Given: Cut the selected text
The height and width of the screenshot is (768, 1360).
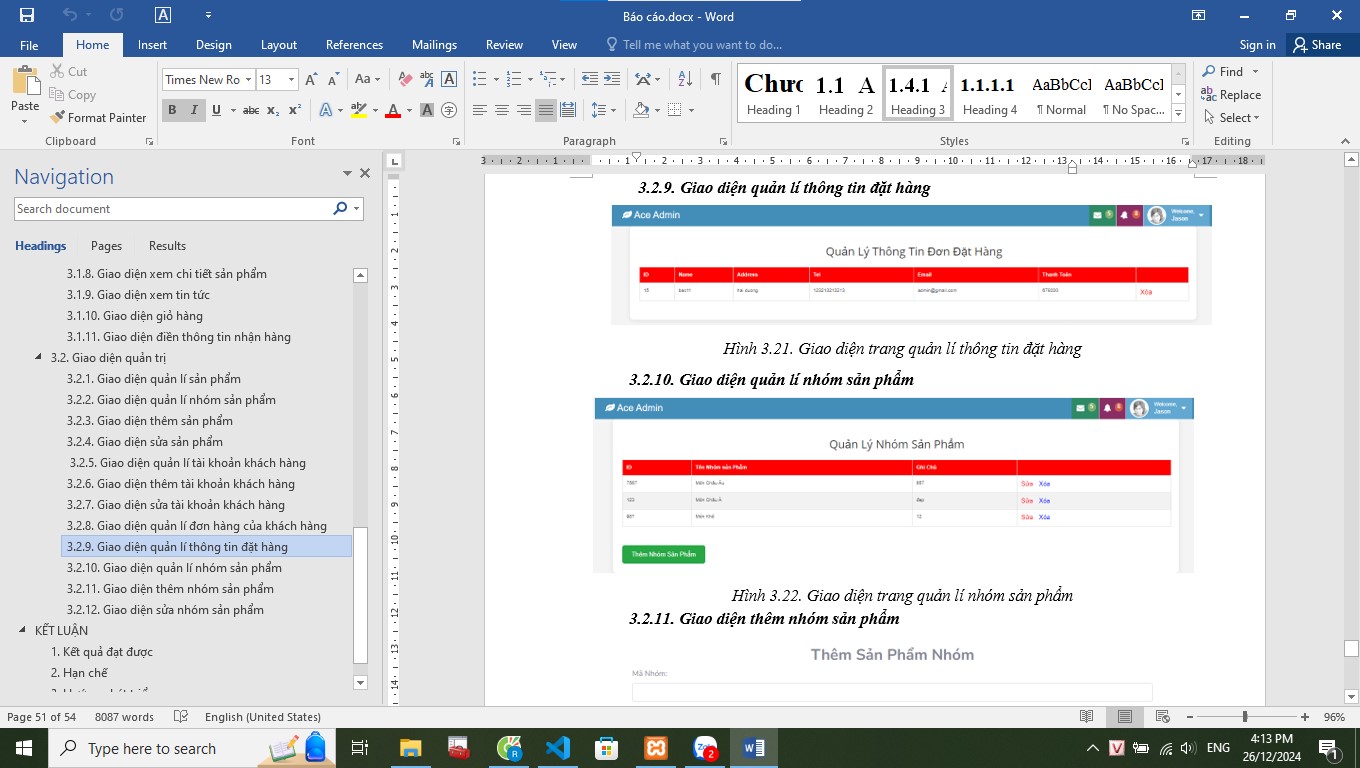Looking at the screenshot, I should [68, 71].
